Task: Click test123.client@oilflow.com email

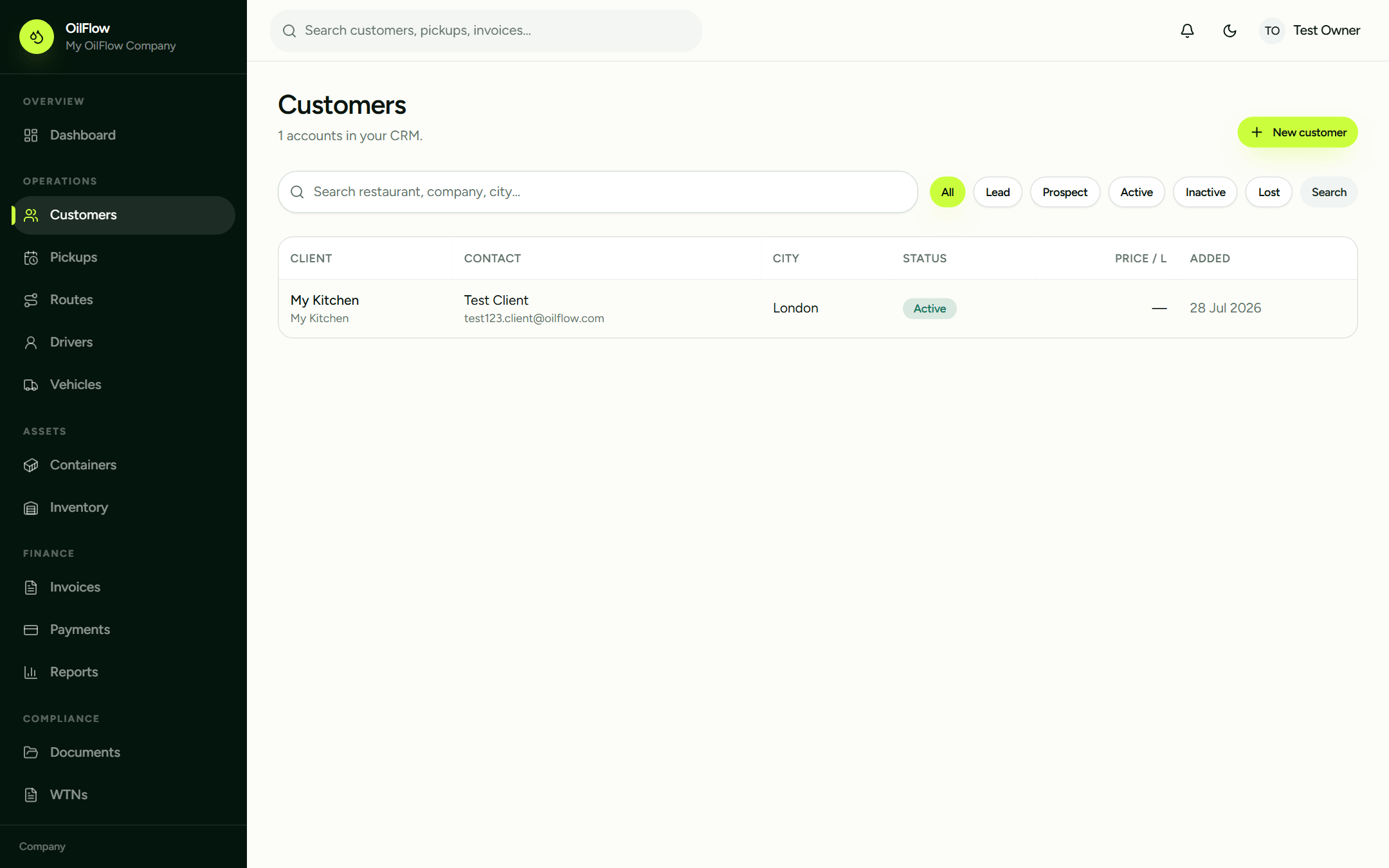Action: click(534, 318)
